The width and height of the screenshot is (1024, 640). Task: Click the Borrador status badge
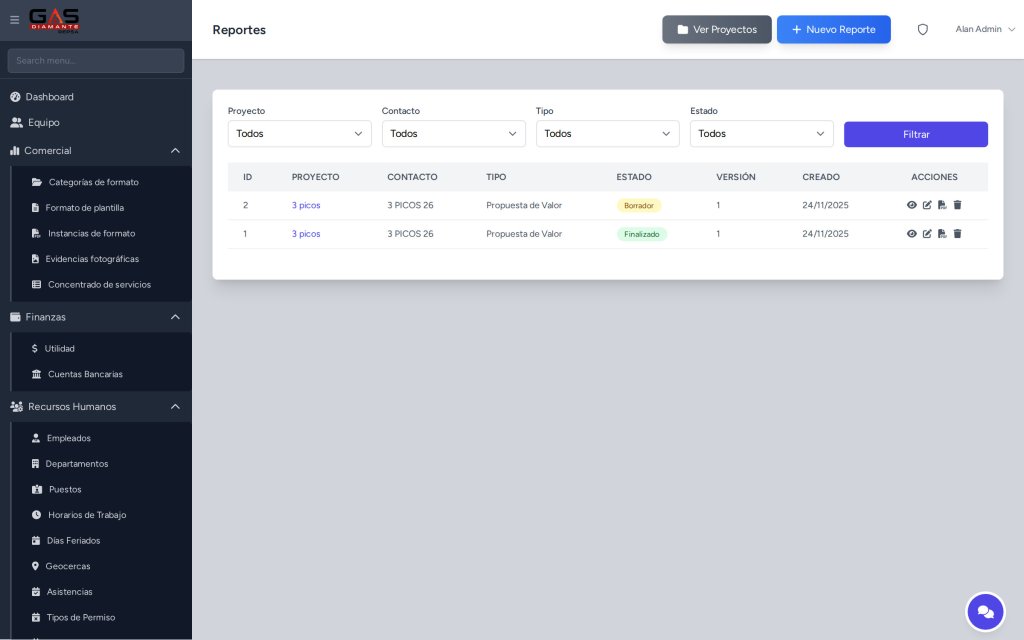[639, 206]
